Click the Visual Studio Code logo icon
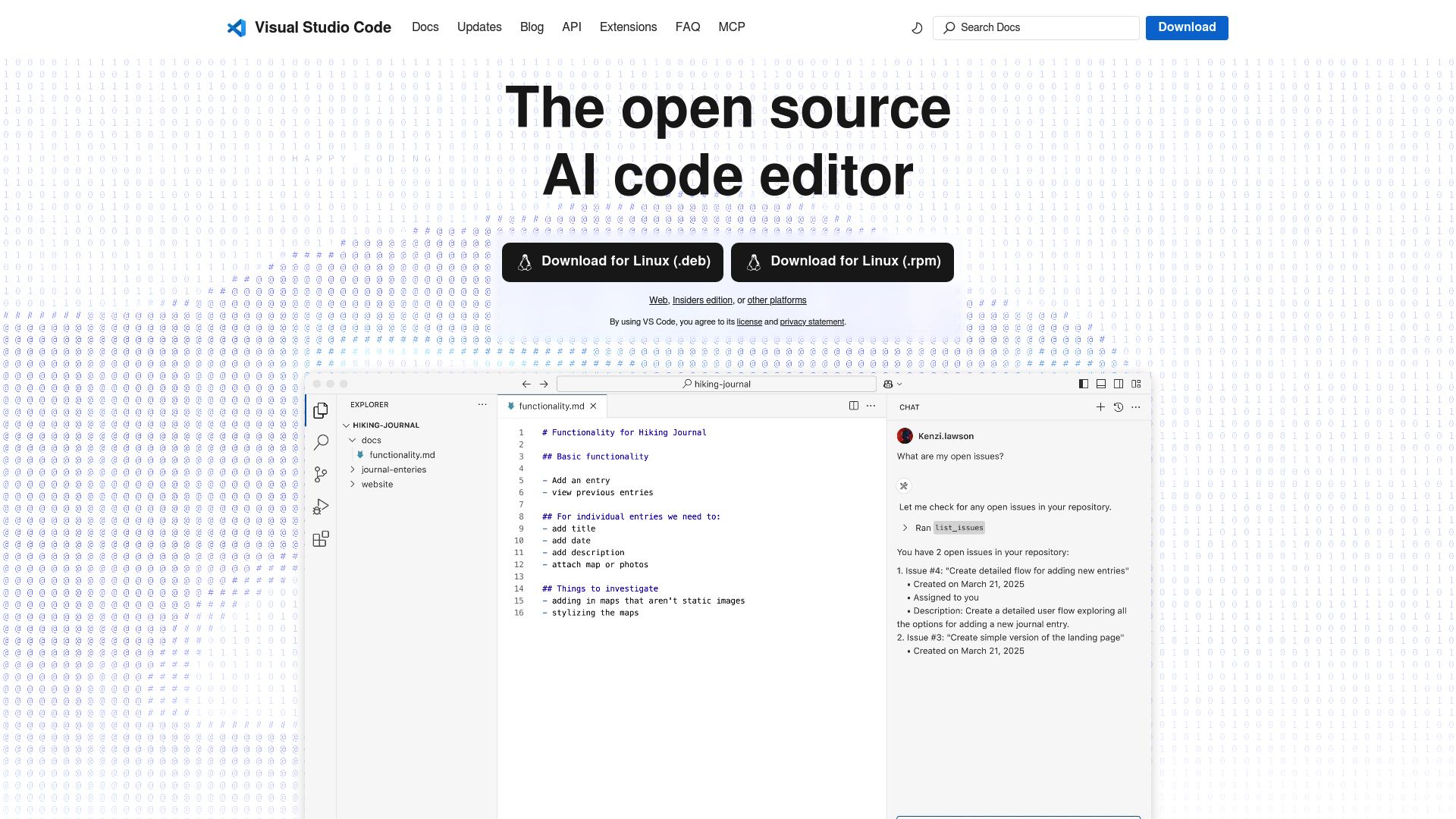This screenshot has width=1456, height=819. point(237,27)
